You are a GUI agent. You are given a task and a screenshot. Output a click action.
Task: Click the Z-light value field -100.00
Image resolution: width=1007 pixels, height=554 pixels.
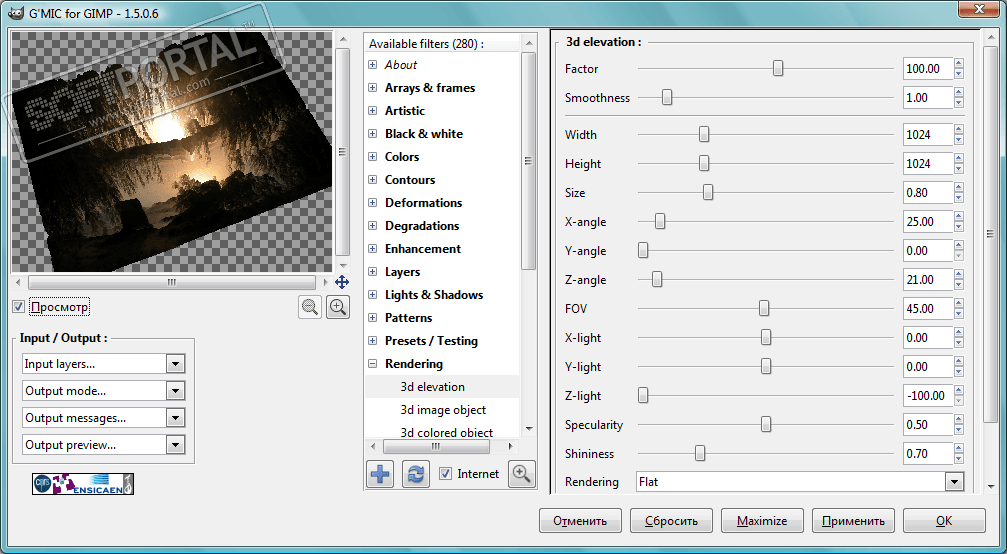click(x=928, y=395)
